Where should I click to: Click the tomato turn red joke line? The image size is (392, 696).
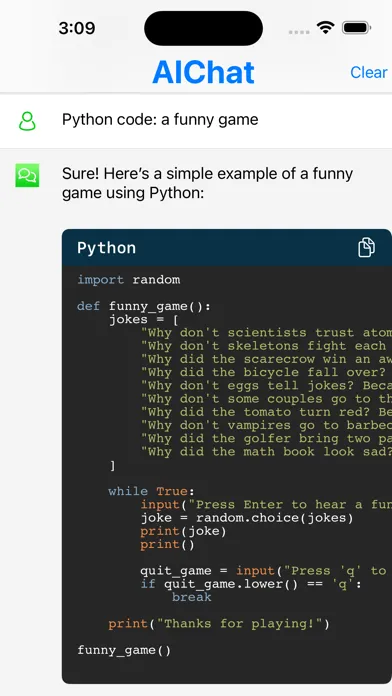(266, 412)
